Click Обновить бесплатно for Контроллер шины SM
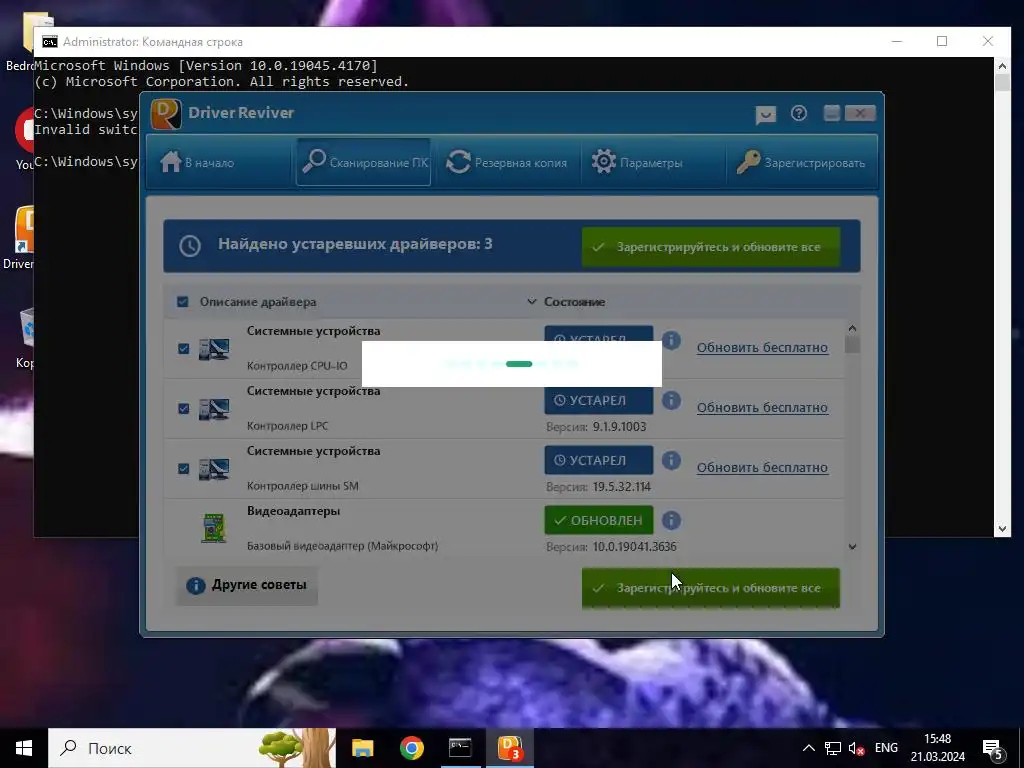 click(x=762, y=468)
